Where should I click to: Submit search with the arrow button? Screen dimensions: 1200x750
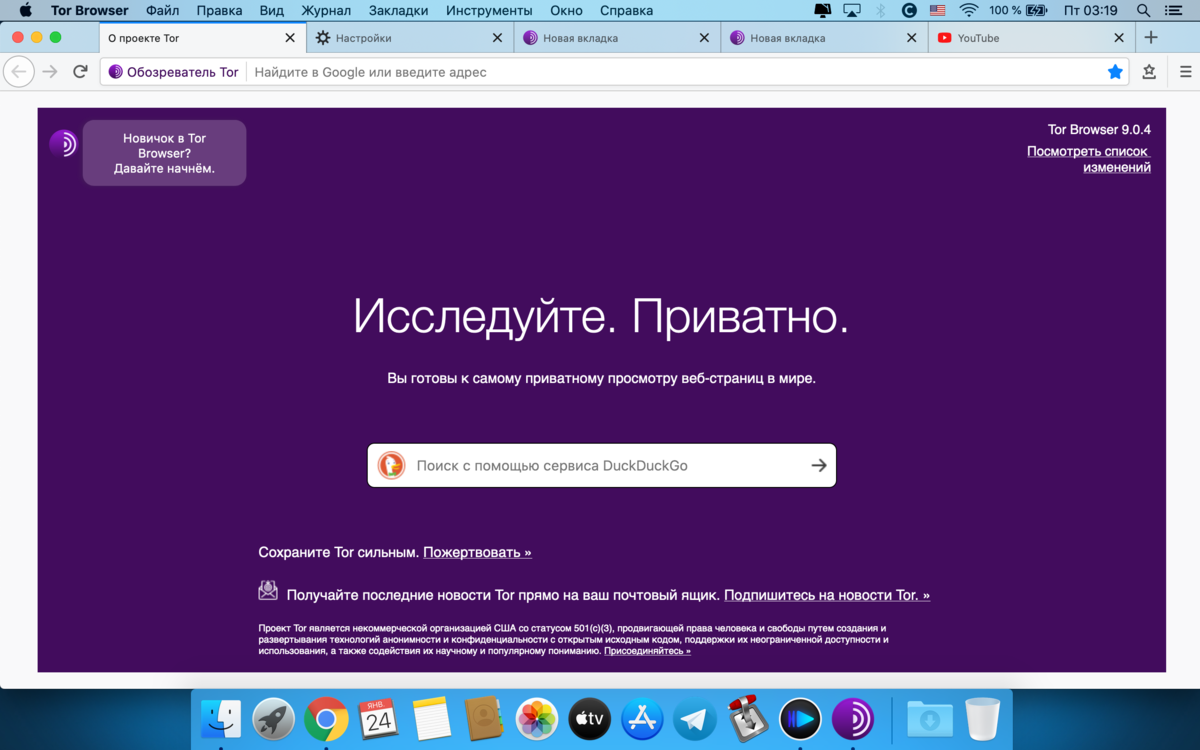[819, 465]
